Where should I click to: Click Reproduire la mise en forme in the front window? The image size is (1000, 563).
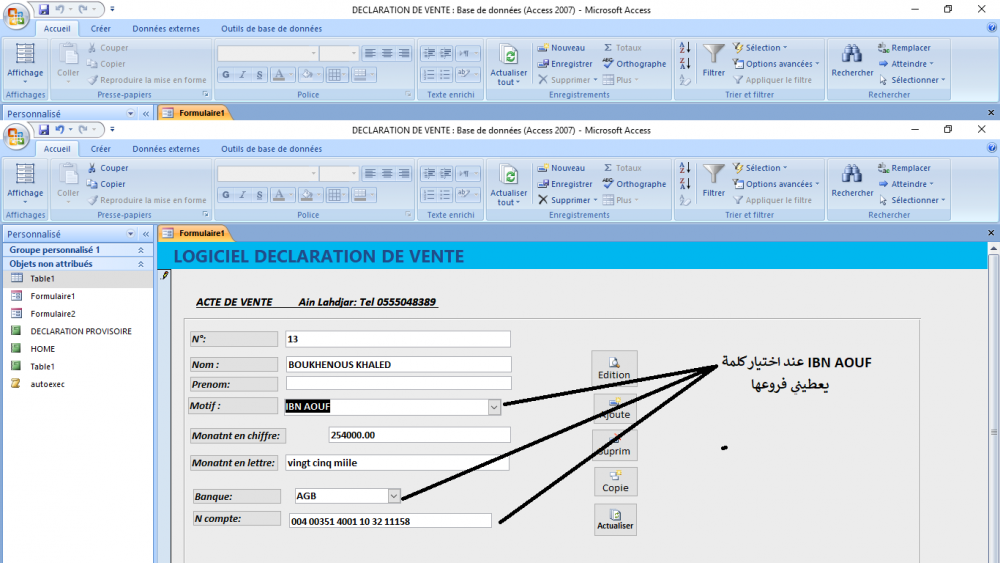(147, 200)
